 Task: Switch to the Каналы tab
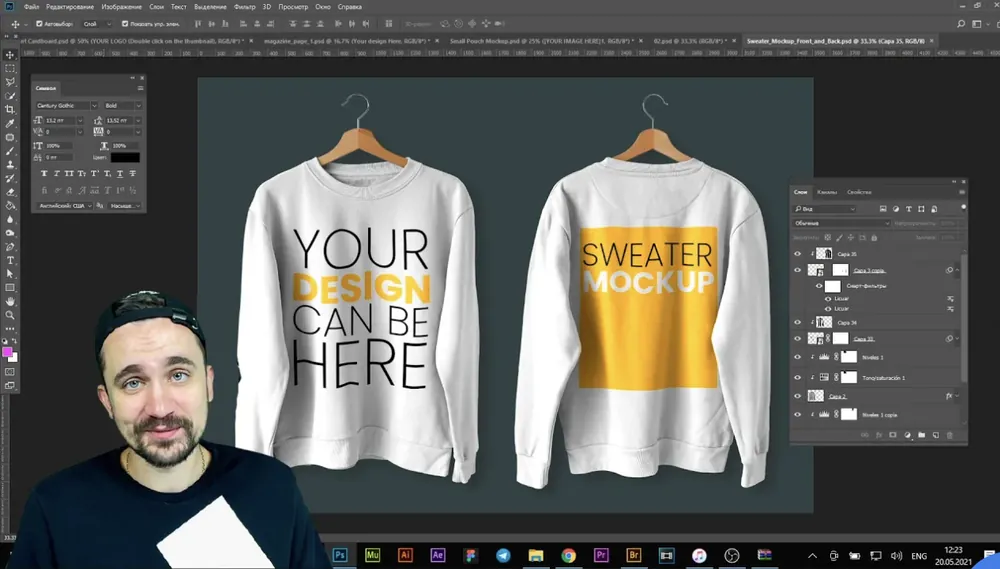(x=827, y=192)
